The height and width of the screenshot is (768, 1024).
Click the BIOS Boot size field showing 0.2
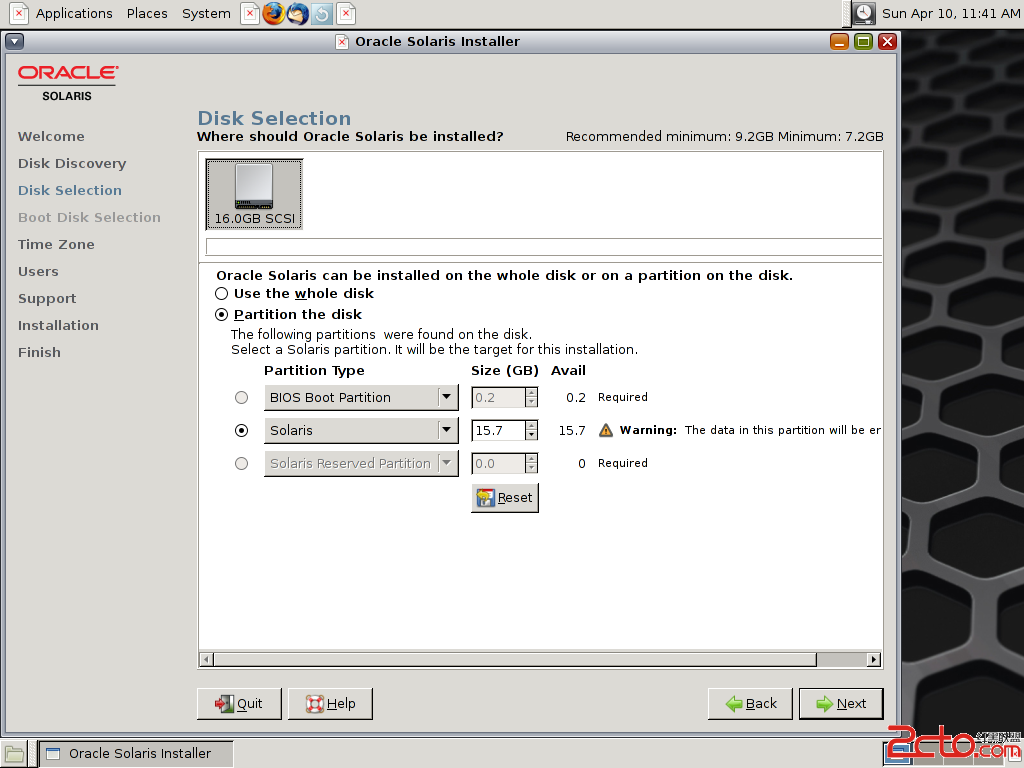pyautogui.click(x=498, y=398)
